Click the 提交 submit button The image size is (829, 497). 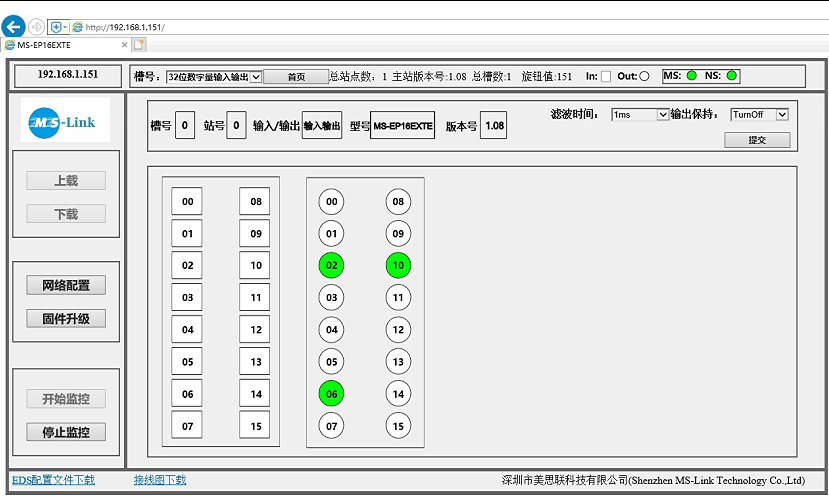point(757,140)
